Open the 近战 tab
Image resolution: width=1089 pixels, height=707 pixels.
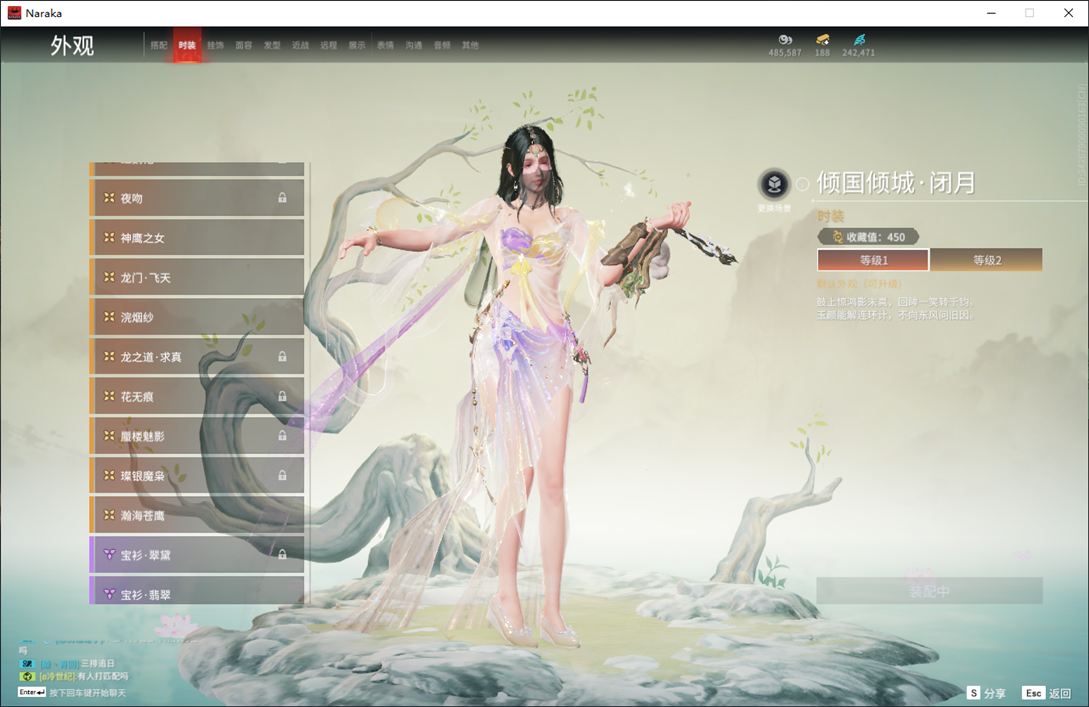[300, 45]
